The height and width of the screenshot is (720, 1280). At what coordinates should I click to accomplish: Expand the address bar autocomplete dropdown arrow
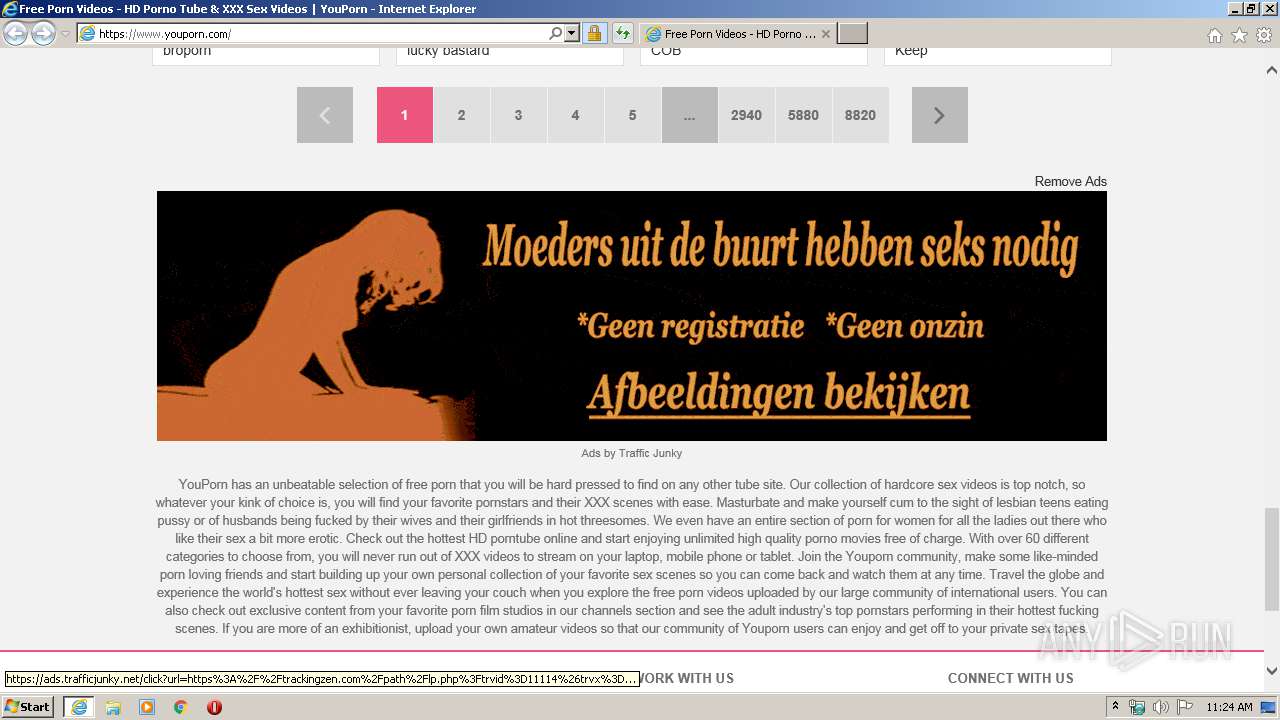pyautogui.click(x=572, y=34)
